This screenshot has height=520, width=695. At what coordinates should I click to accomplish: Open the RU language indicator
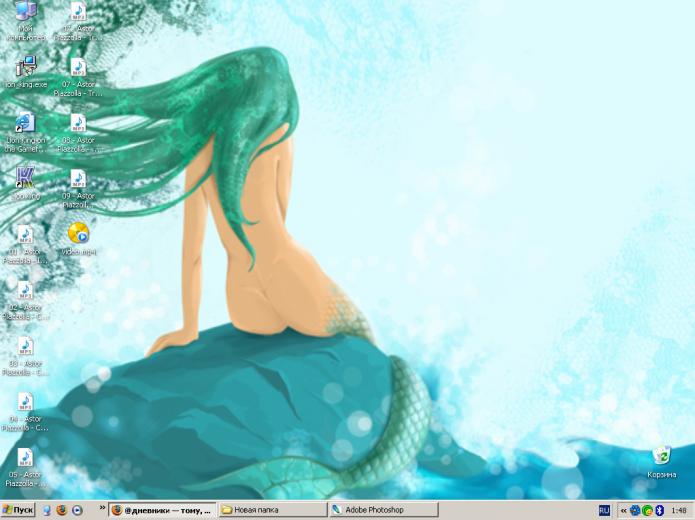pos(604,511)
